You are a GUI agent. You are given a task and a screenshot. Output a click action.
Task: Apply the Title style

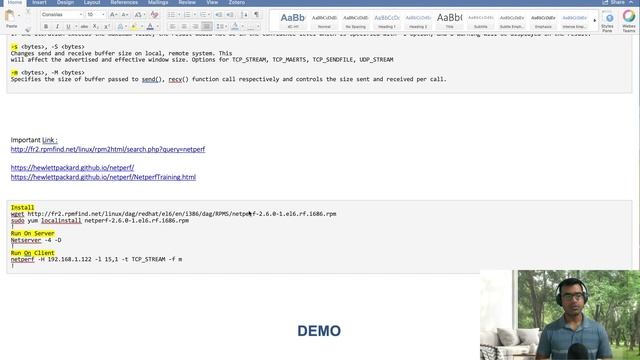click(449, 21)
